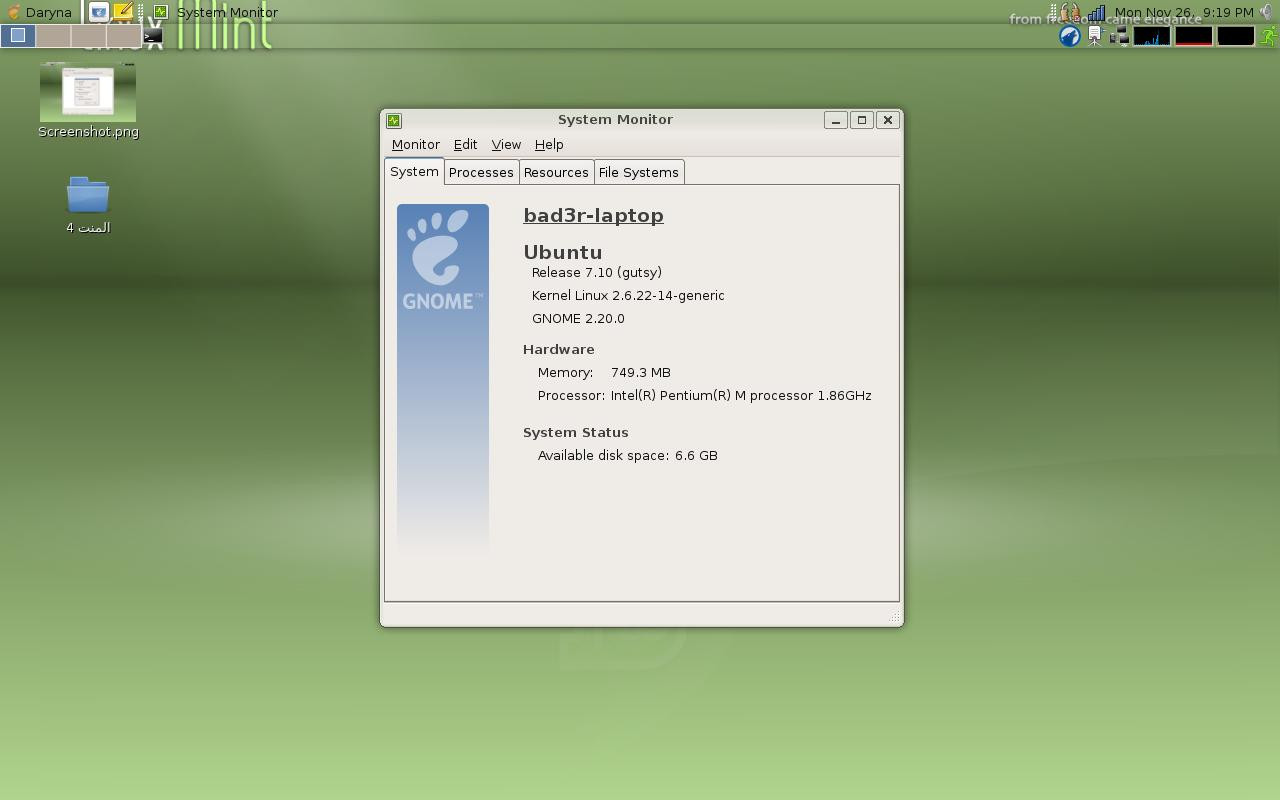Close the System Monitor window
The height and width of the screenshot is (800, 1280).
[x=888, y=120]
